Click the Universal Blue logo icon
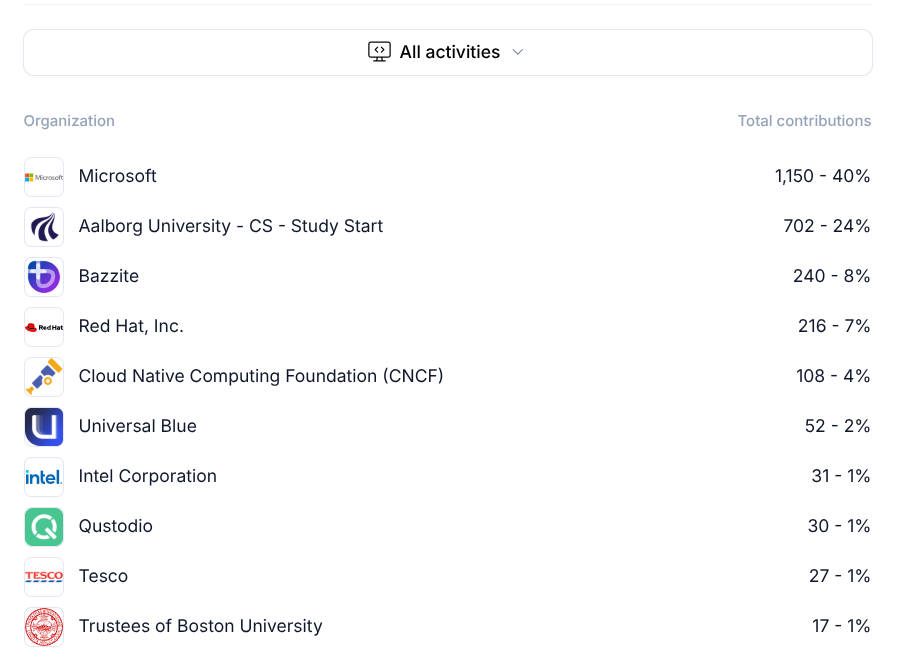Image resolution: width=899 pixels, height=665 pixels. 44,427
